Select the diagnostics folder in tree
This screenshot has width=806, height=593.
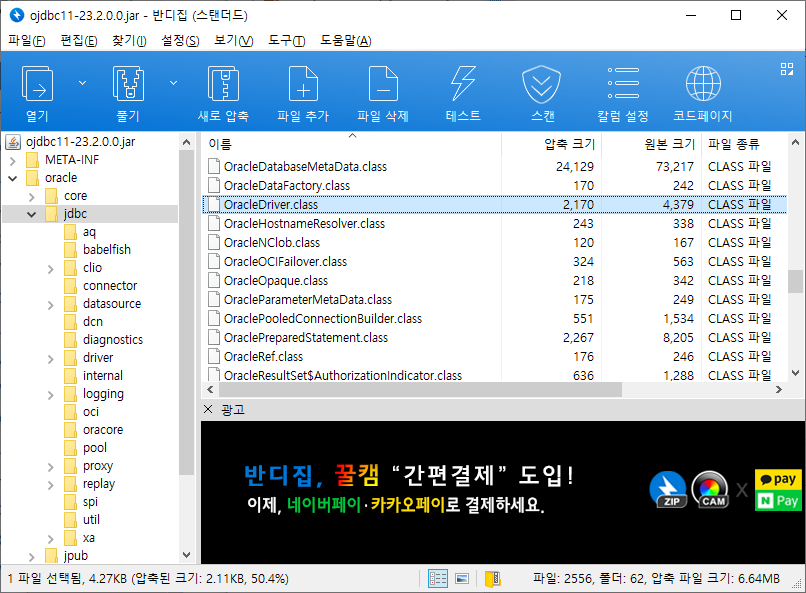[x=113, y=340]
